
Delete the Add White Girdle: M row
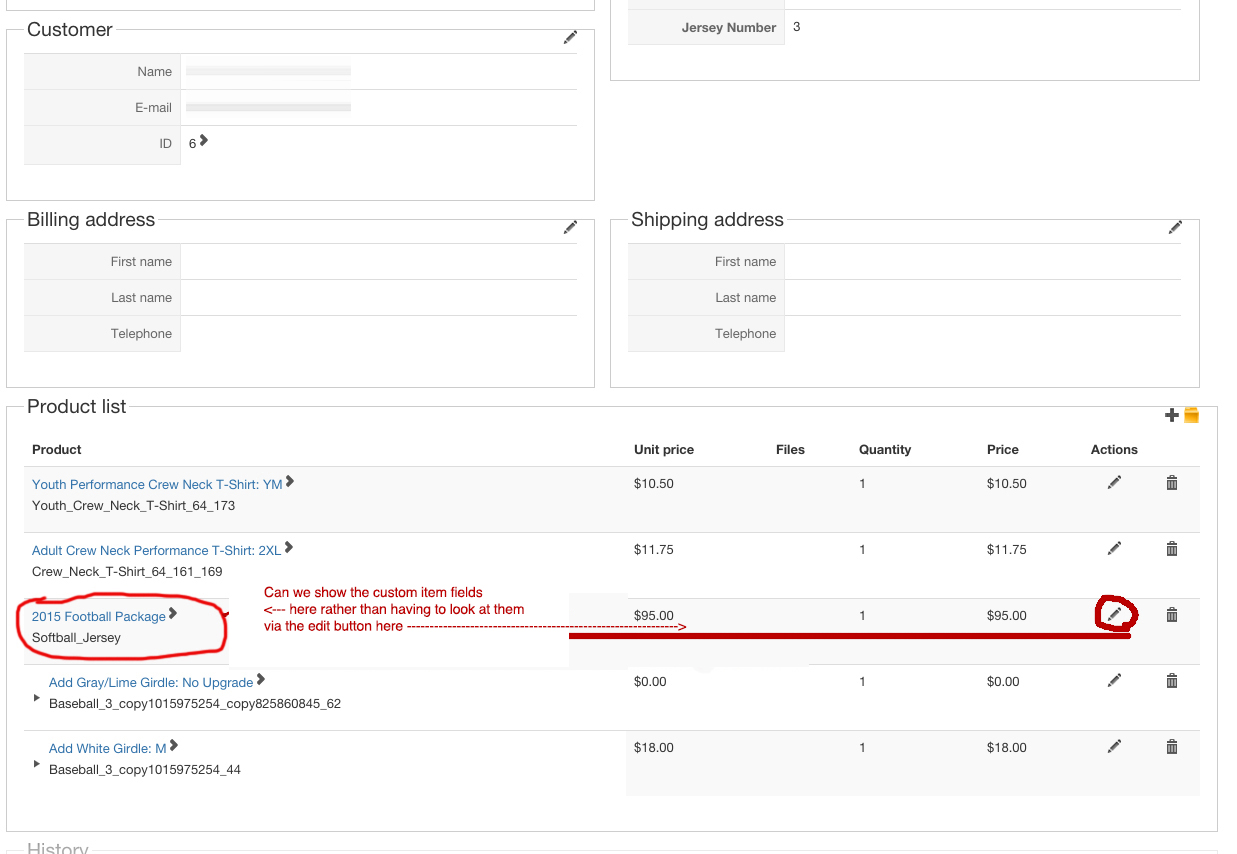pos(1172,747)
